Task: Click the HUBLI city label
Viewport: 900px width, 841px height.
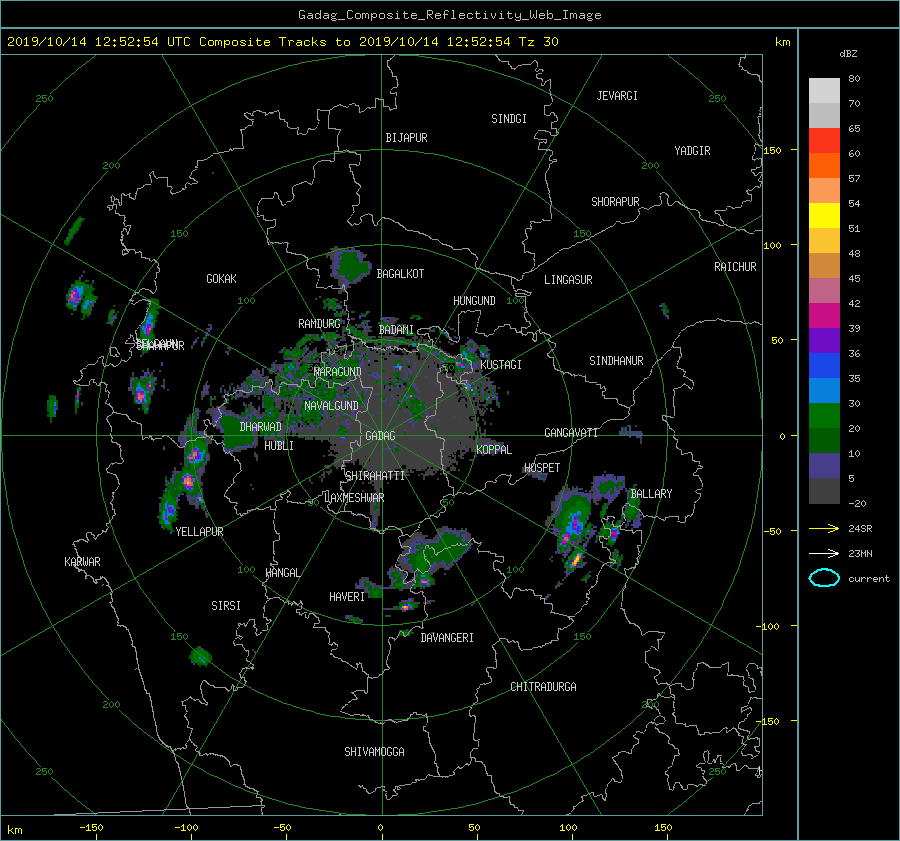Action: tap(279, 445)
